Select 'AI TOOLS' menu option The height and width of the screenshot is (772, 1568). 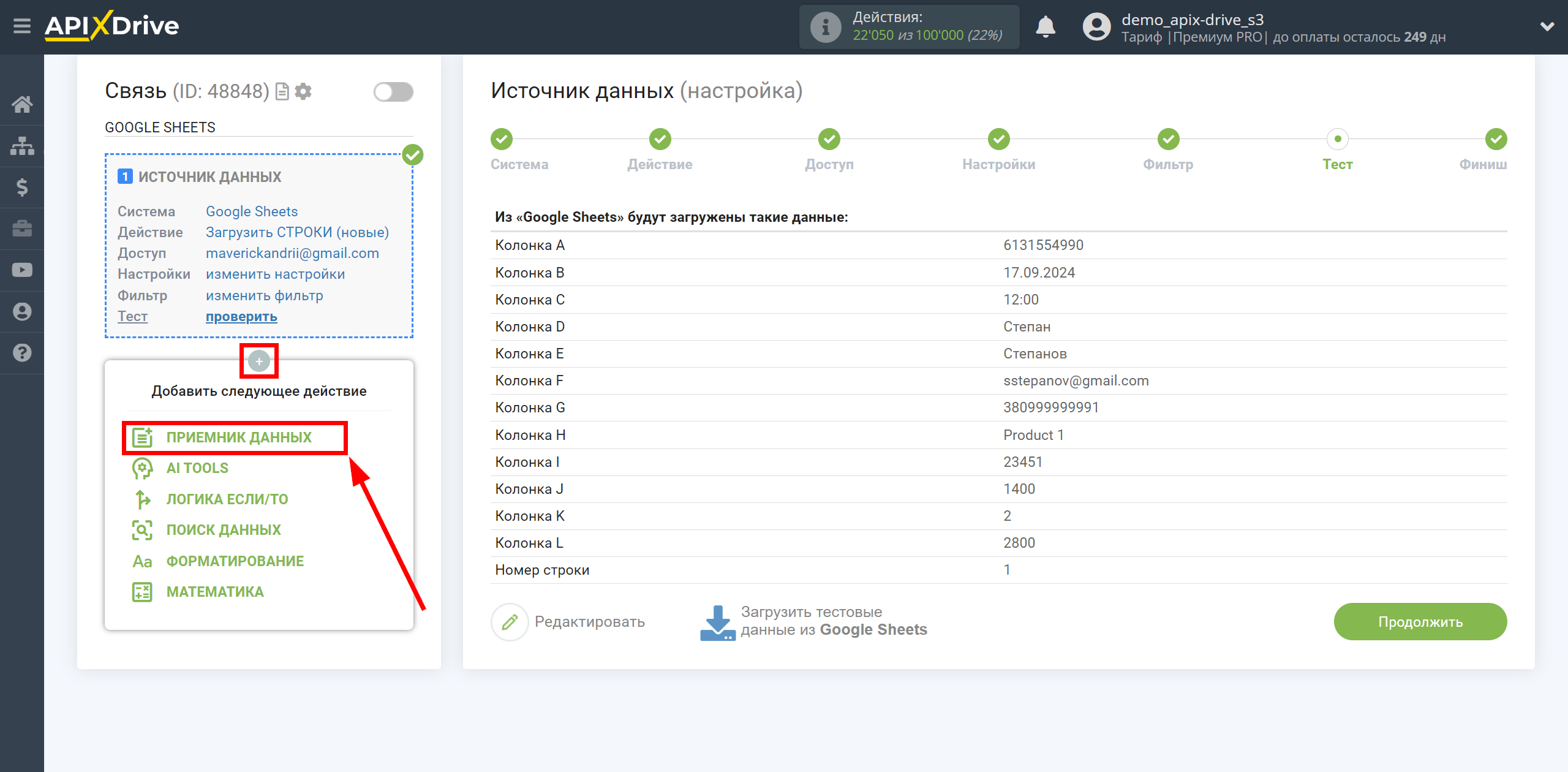(197, 468)
